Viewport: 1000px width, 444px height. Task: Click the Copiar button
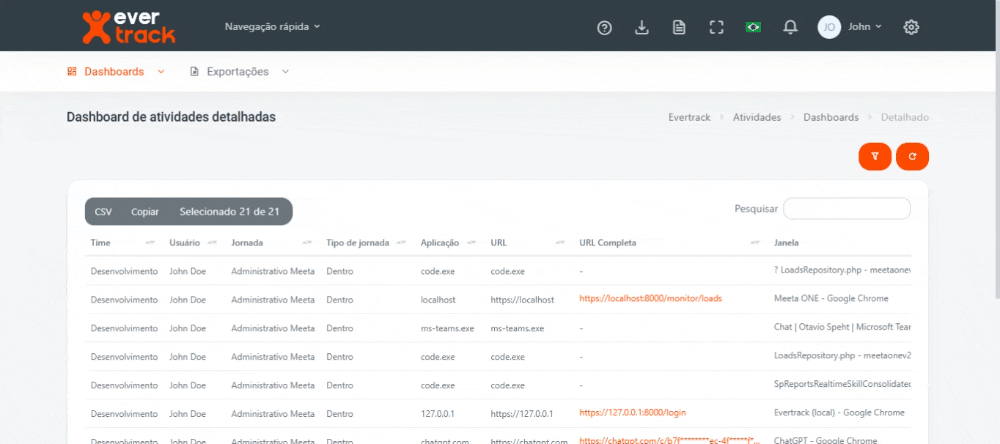145,212
